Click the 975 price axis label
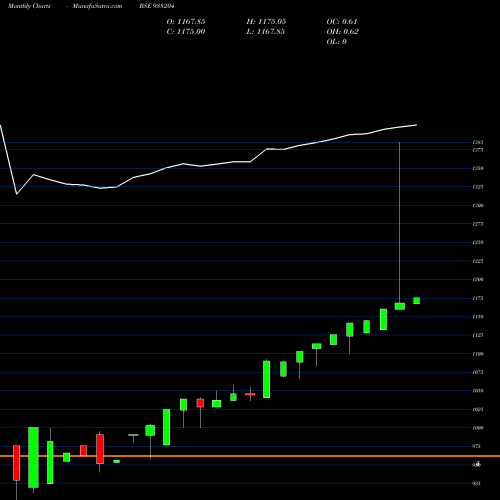This screenshot has width=500, height=500. (477, 446)
